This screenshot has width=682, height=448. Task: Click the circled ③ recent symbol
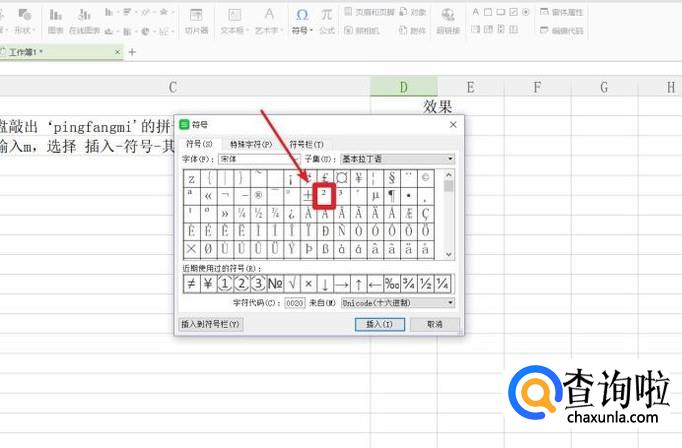(x=258, y=284)
